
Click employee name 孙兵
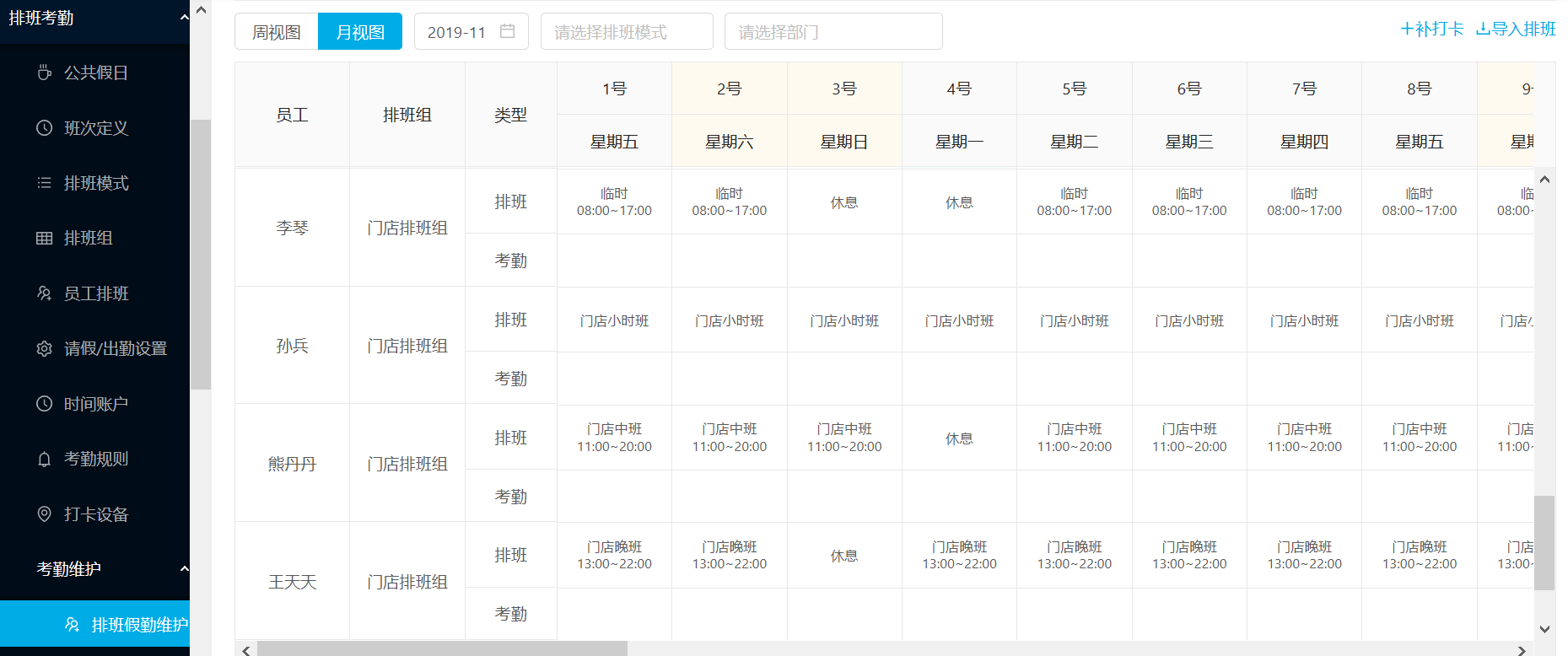click(x=293, y=346)
